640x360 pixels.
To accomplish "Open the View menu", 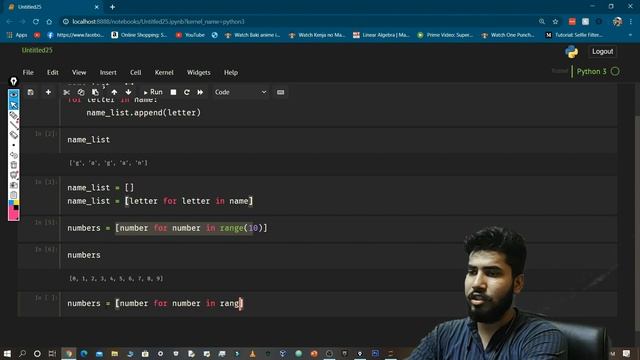I will coord(79,72).
